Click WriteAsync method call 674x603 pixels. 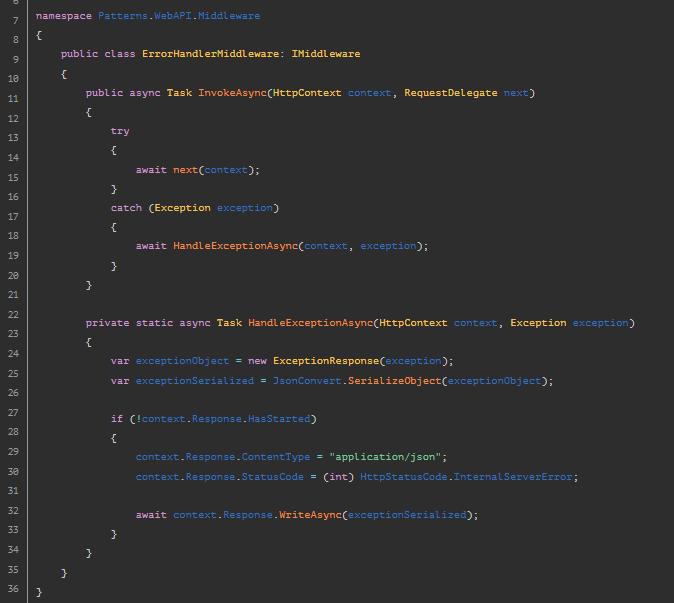click(x=310, y=515)
